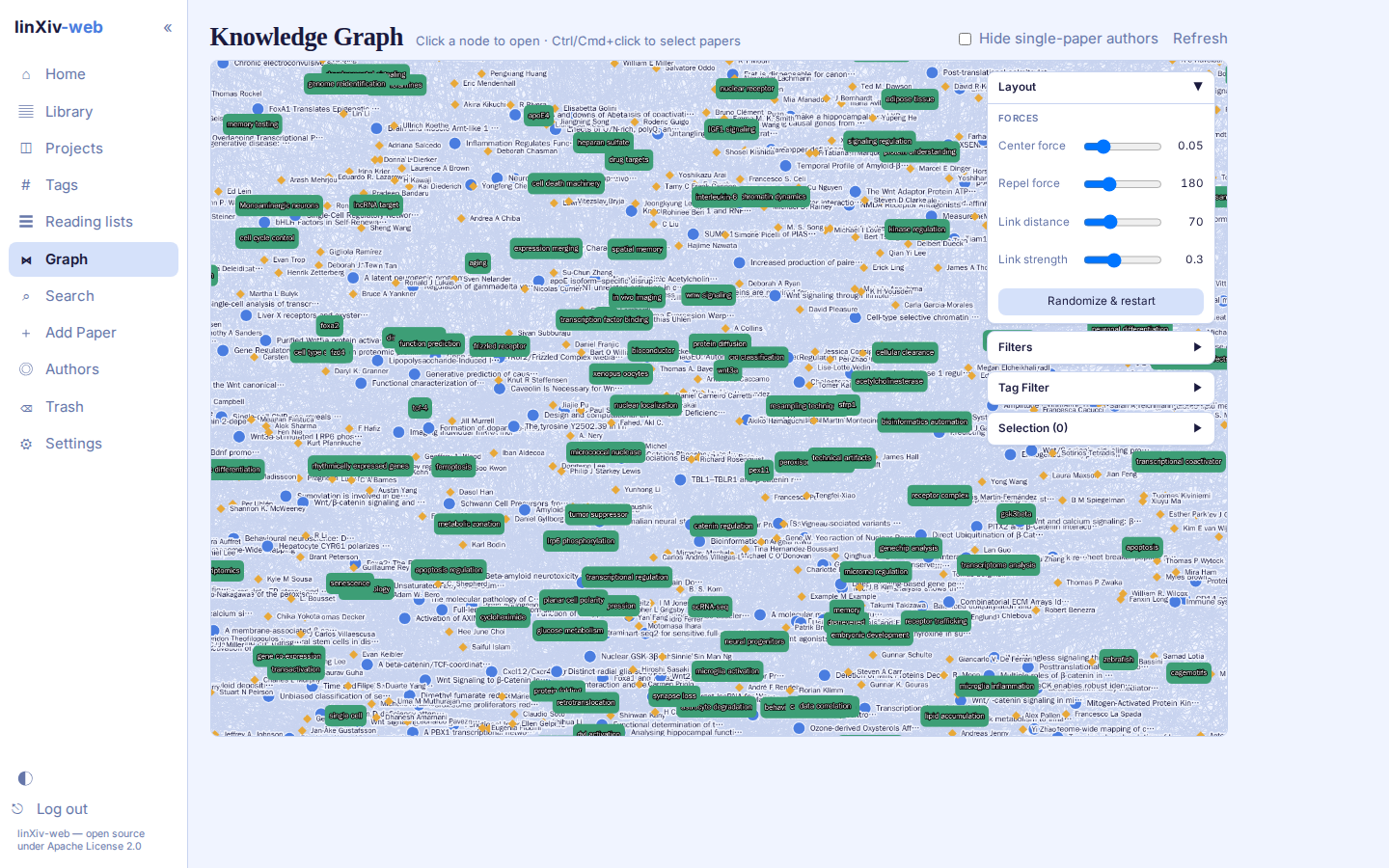Click the 'protein diffusion' tag node
This screenshot has width=1389, height=868.
(x=720, y=343)
